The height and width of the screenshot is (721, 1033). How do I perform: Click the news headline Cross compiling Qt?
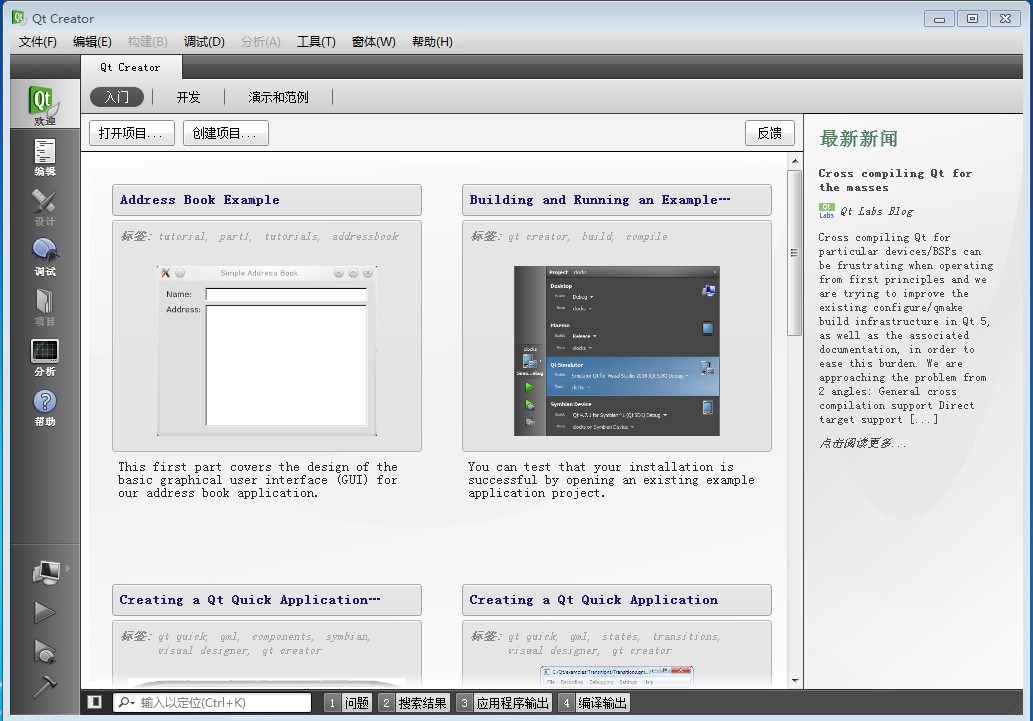pyautogui.click(x=895, y=180)
